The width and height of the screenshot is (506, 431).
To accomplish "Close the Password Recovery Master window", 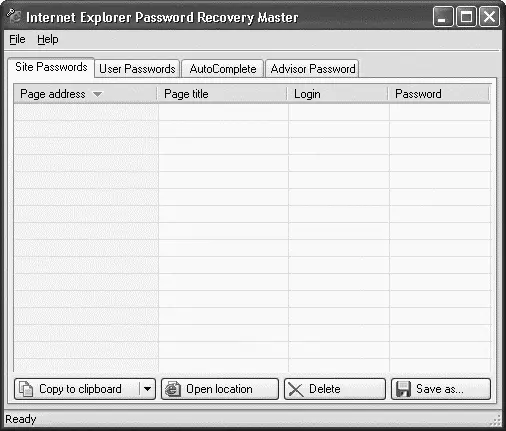I will pos(489,17).
